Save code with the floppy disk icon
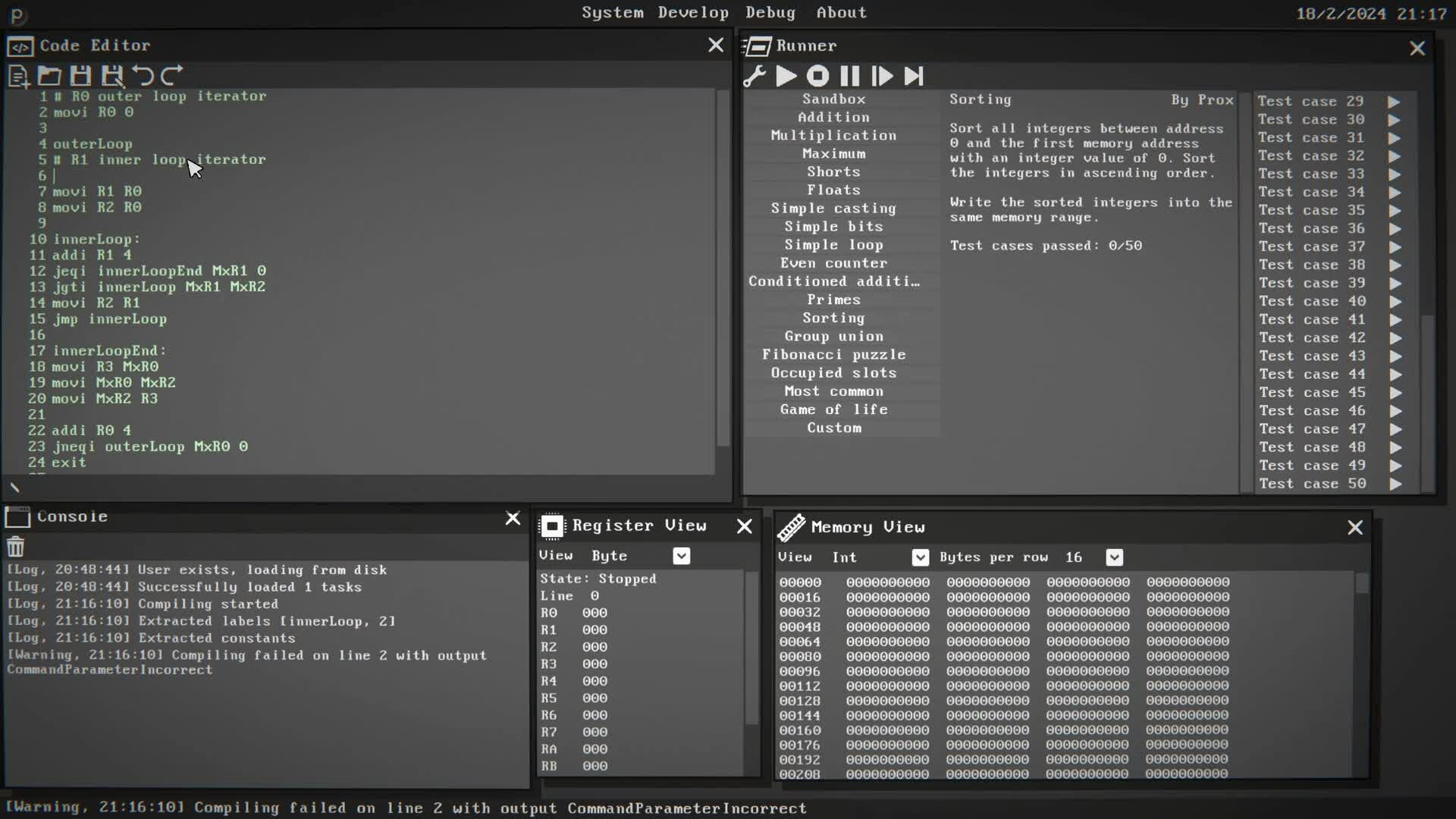The height and width of the screenshot is (819, 1456). coord(80,76)
